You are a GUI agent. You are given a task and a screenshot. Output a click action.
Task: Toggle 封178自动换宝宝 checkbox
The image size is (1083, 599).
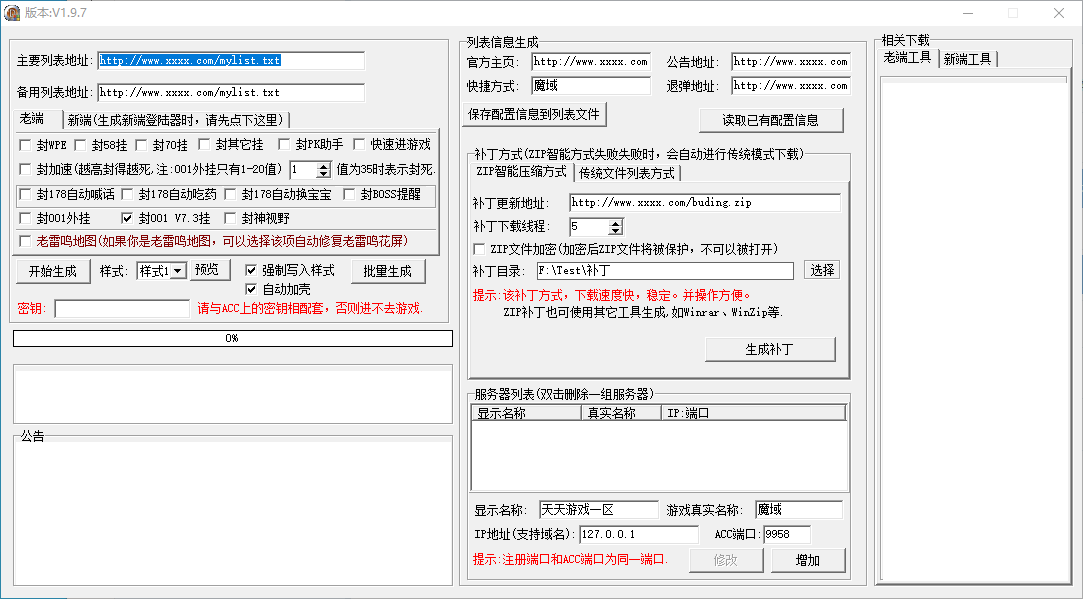[231, 194]
